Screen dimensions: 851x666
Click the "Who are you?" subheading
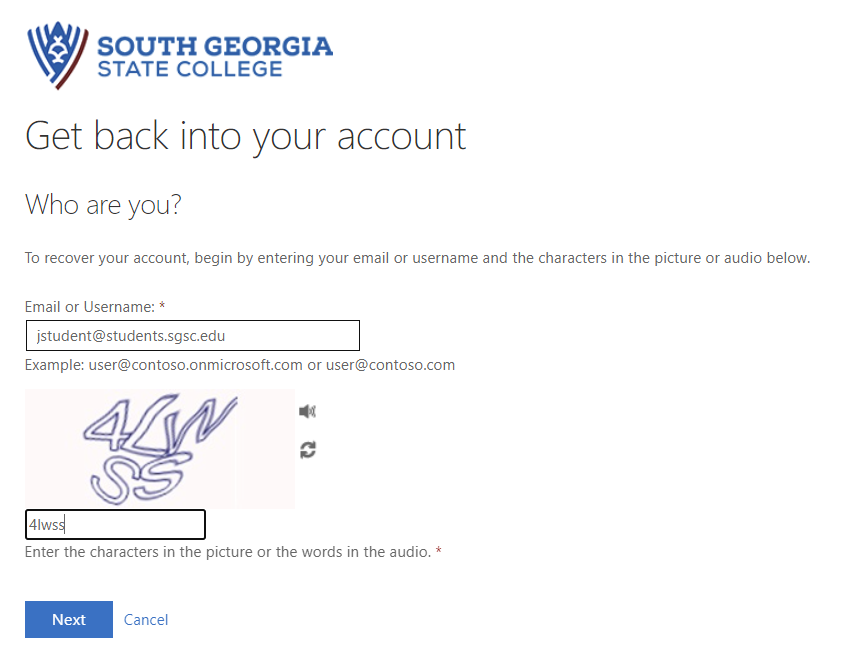103,205
